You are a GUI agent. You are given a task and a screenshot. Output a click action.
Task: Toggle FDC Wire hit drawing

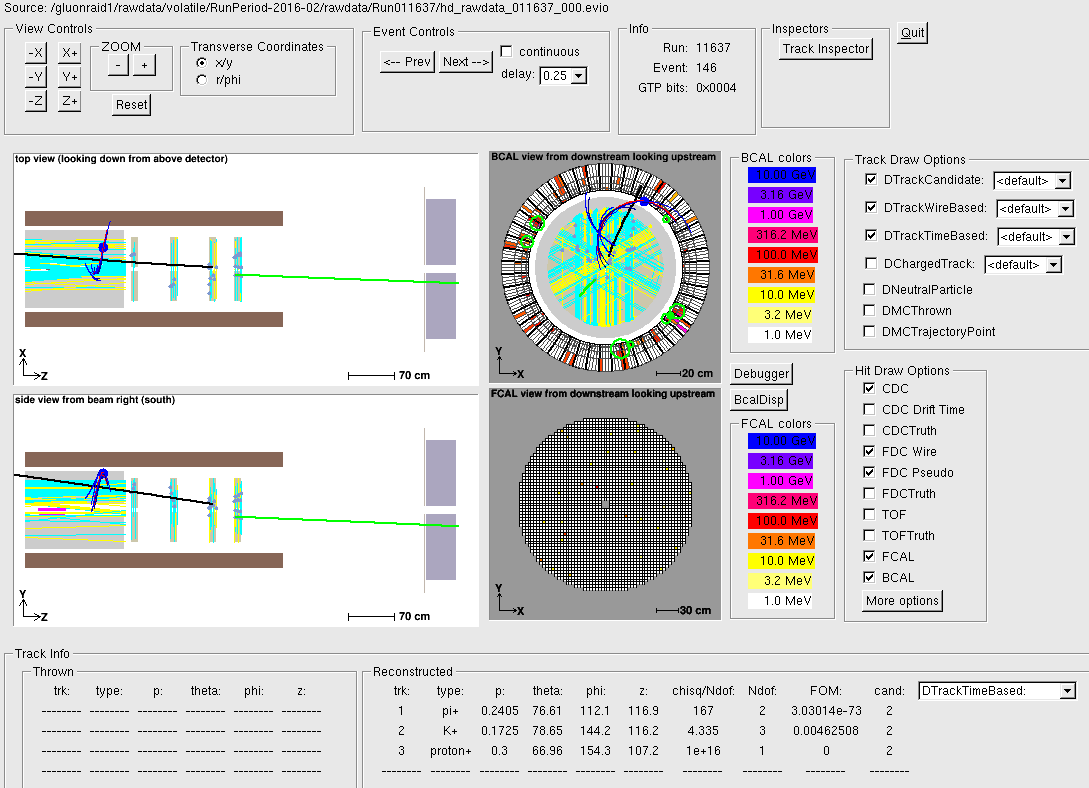pyautogui.click(x=869, y=451)
